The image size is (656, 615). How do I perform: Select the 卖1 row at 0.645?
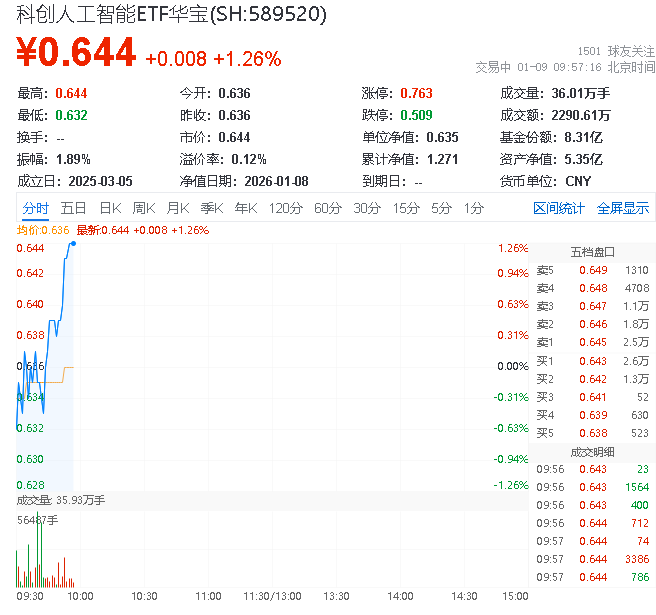click(592, 342)
